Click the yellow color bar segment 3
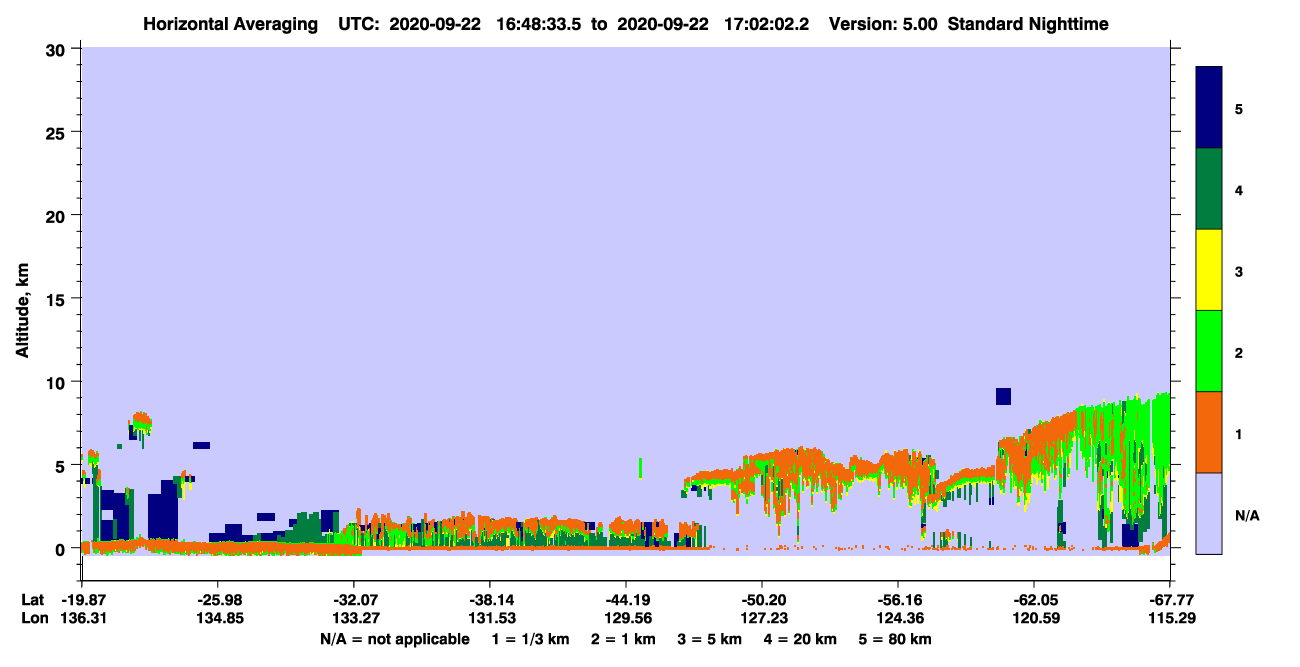Screen dimensions: 1300x667 coord(1209,270)
